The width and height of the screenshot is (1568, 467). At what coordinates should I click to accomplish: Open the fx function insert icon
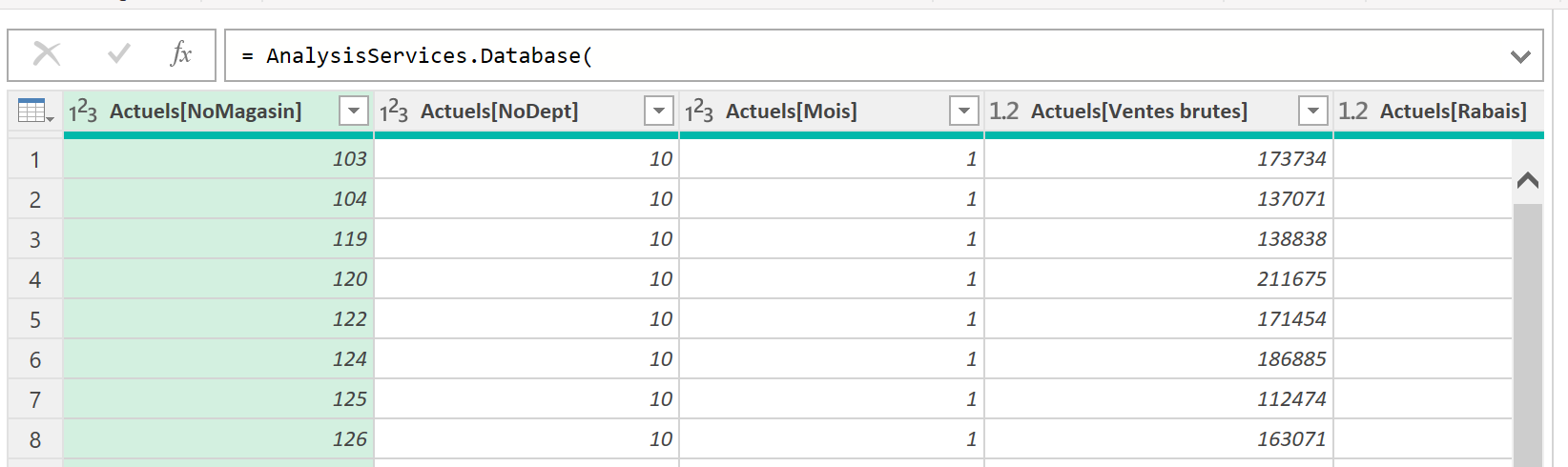coord(180,54)
